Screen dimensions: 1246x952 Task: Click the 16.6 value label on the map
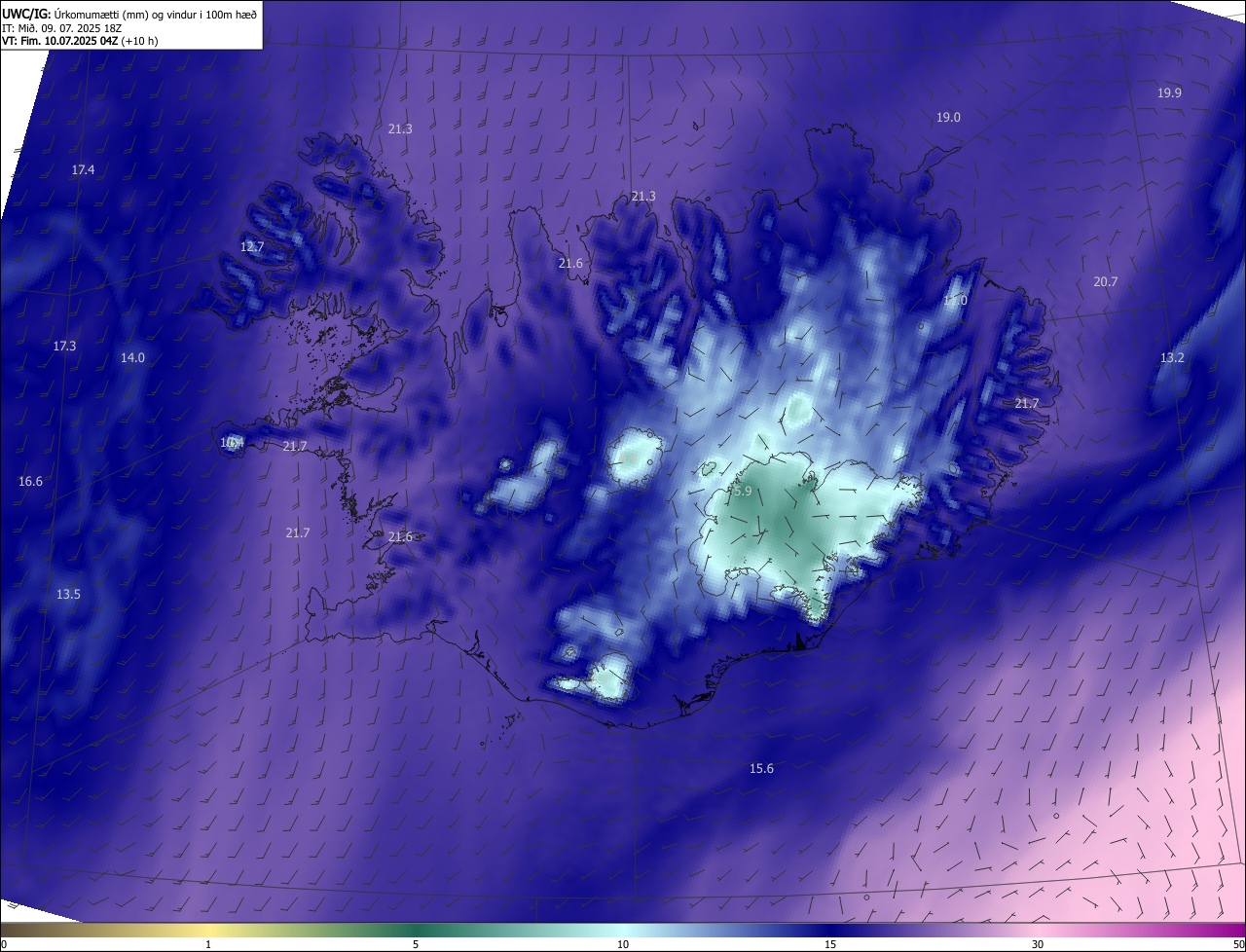click(30, 481)
